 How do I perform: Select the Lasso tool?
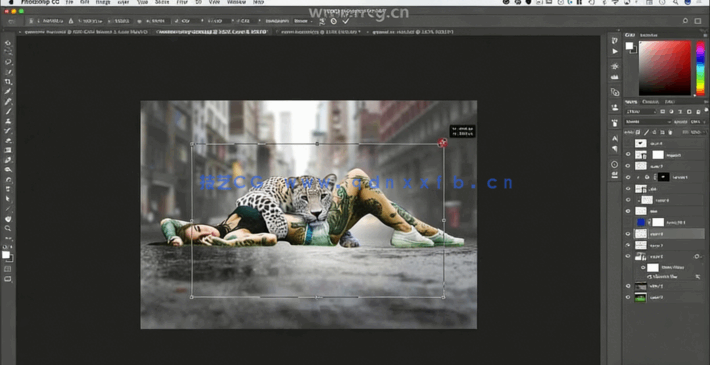pyautogui.click(x=8, y=62)
